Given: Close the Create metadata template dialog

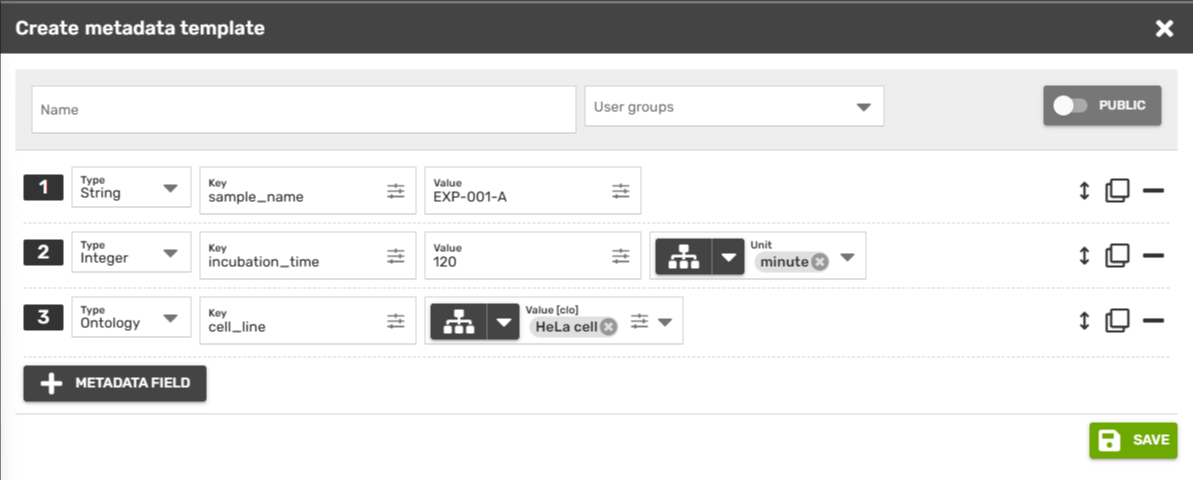Looking at the screenshot, I should [x=1164, y=28].
